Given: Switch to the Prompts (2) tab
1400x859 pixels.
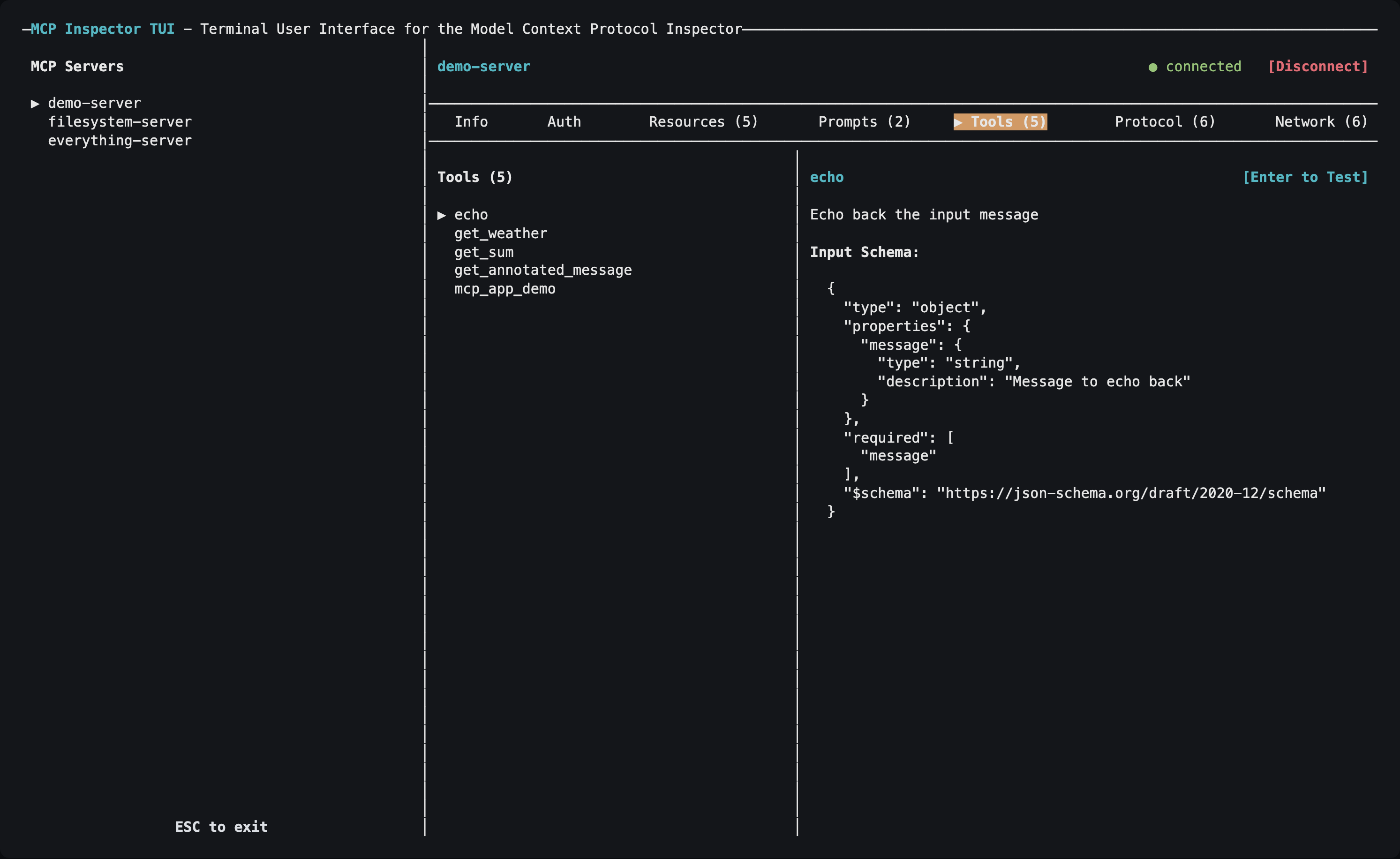Looking at the screenshot, I should [x=864, y=122].
